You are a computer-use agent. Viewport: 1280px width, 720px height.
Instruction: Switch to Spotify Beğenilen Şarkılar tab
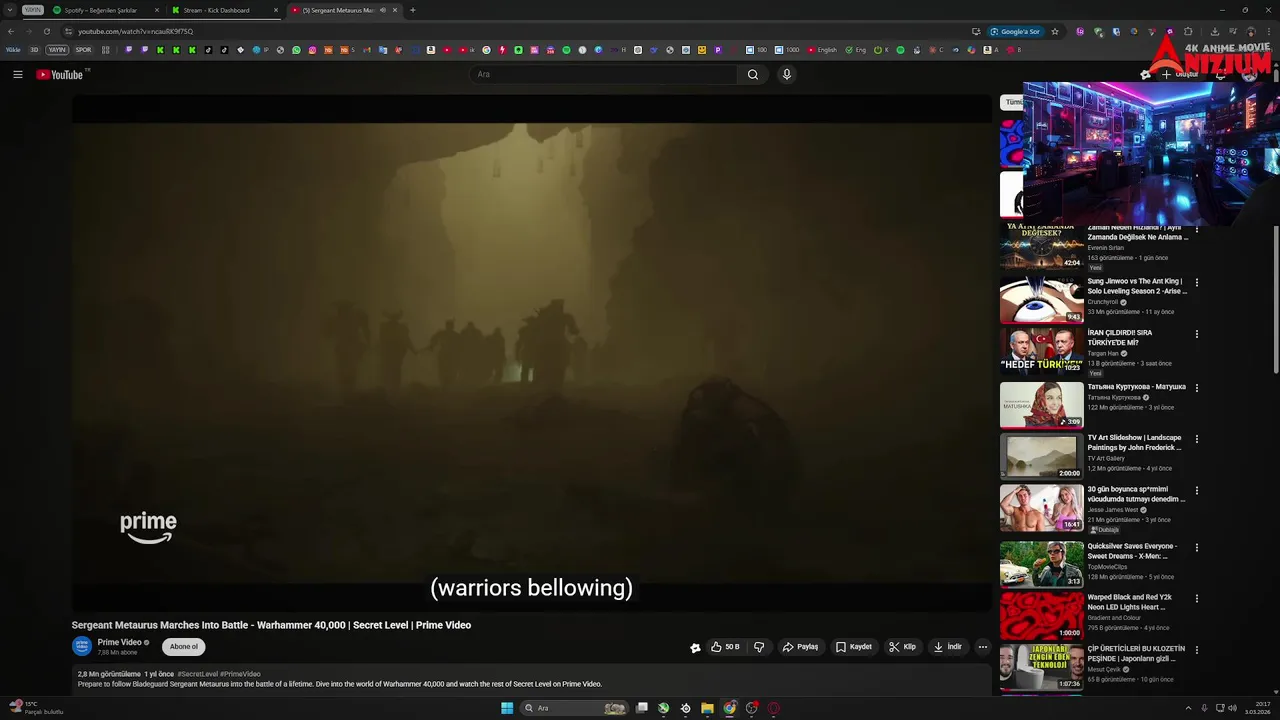tap(105, 10)
